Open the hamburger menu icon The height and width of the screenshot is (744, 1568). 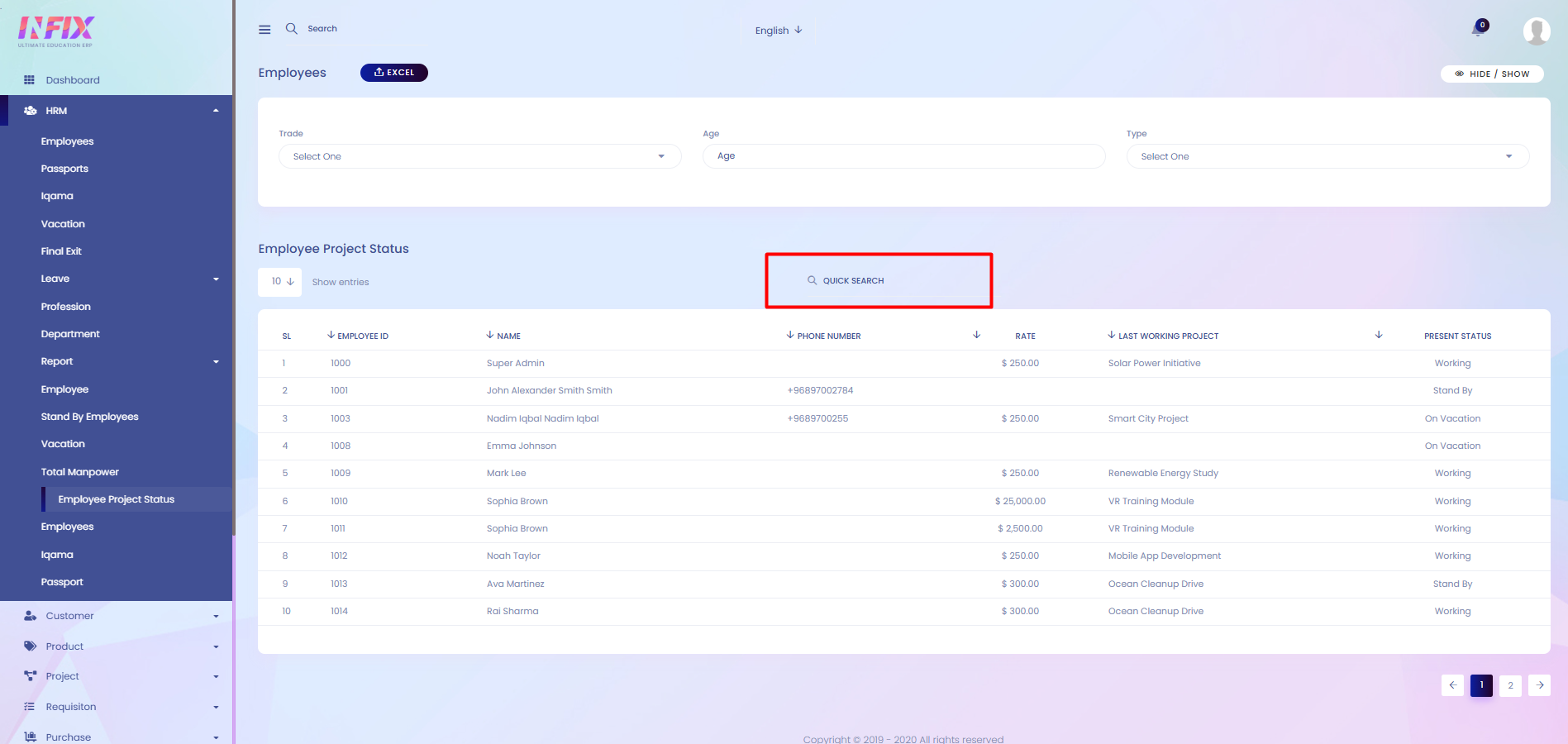[x=265, y=30]
